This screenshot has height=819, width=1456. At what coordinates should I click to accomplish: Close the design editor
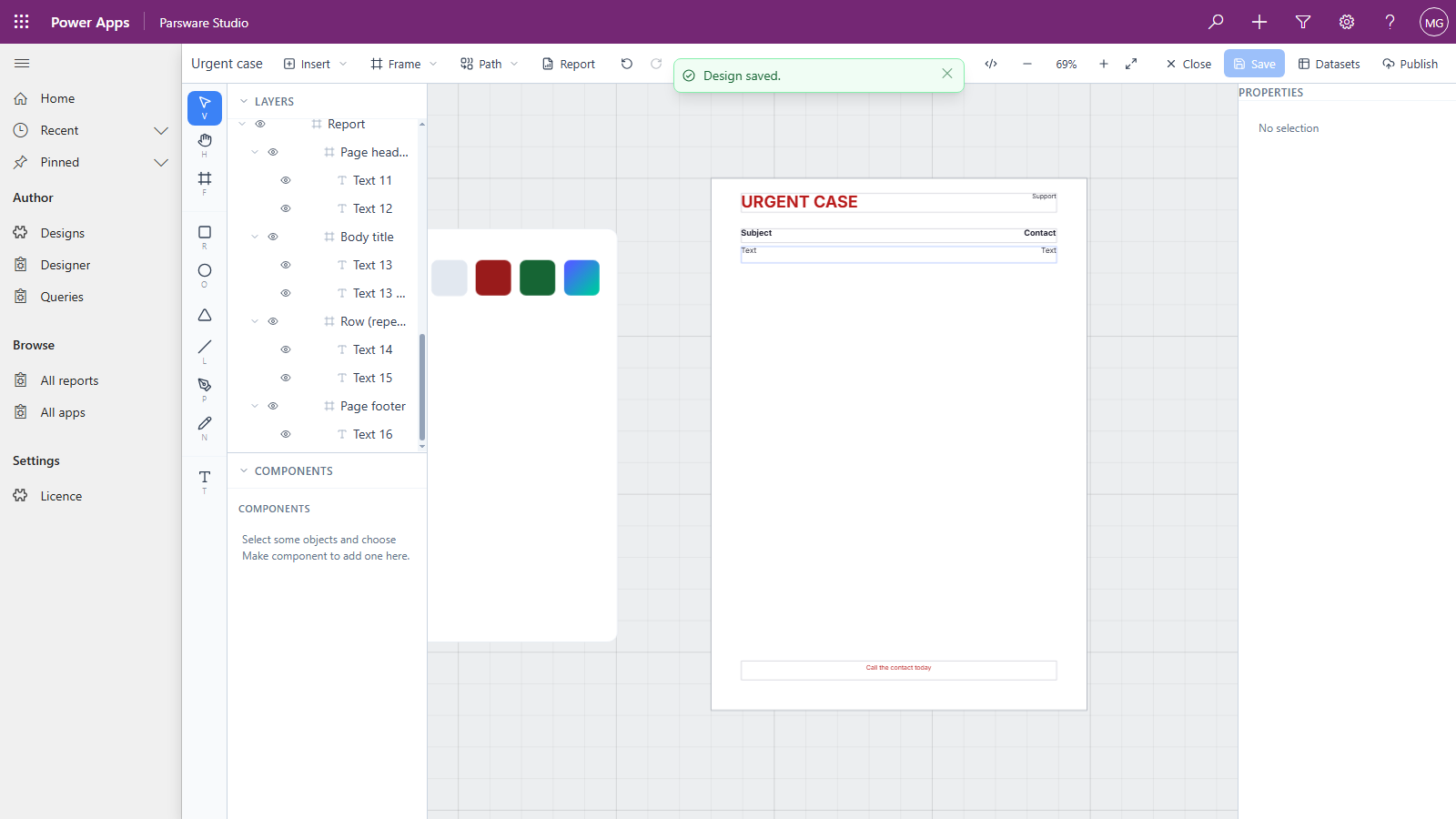pyautogui.click(x=1188, y=64)
